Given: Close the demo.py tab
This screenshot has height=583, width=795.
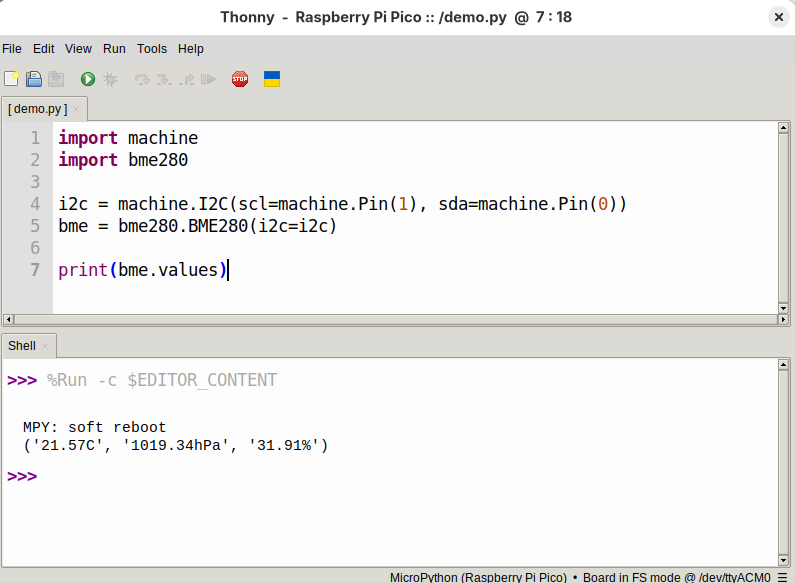Looking at the screenshot, I should coord(76,108).
